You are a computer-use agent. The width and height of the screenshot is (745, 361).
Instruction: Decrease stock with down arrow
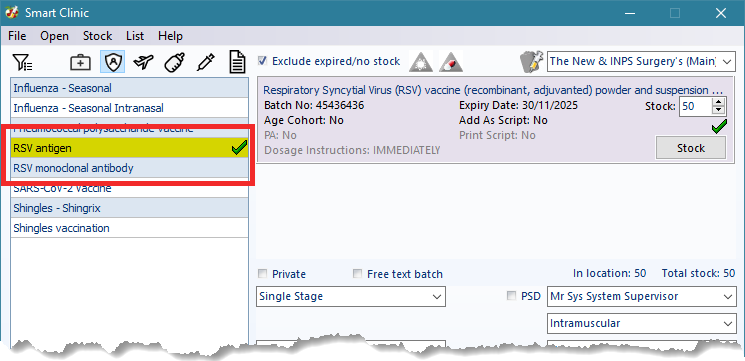(718, 110)
